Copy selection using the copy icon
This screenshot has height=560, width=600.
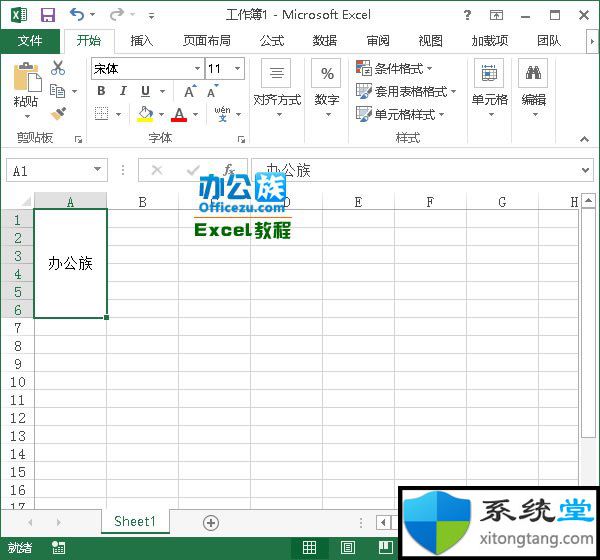[x=58, y=91]
